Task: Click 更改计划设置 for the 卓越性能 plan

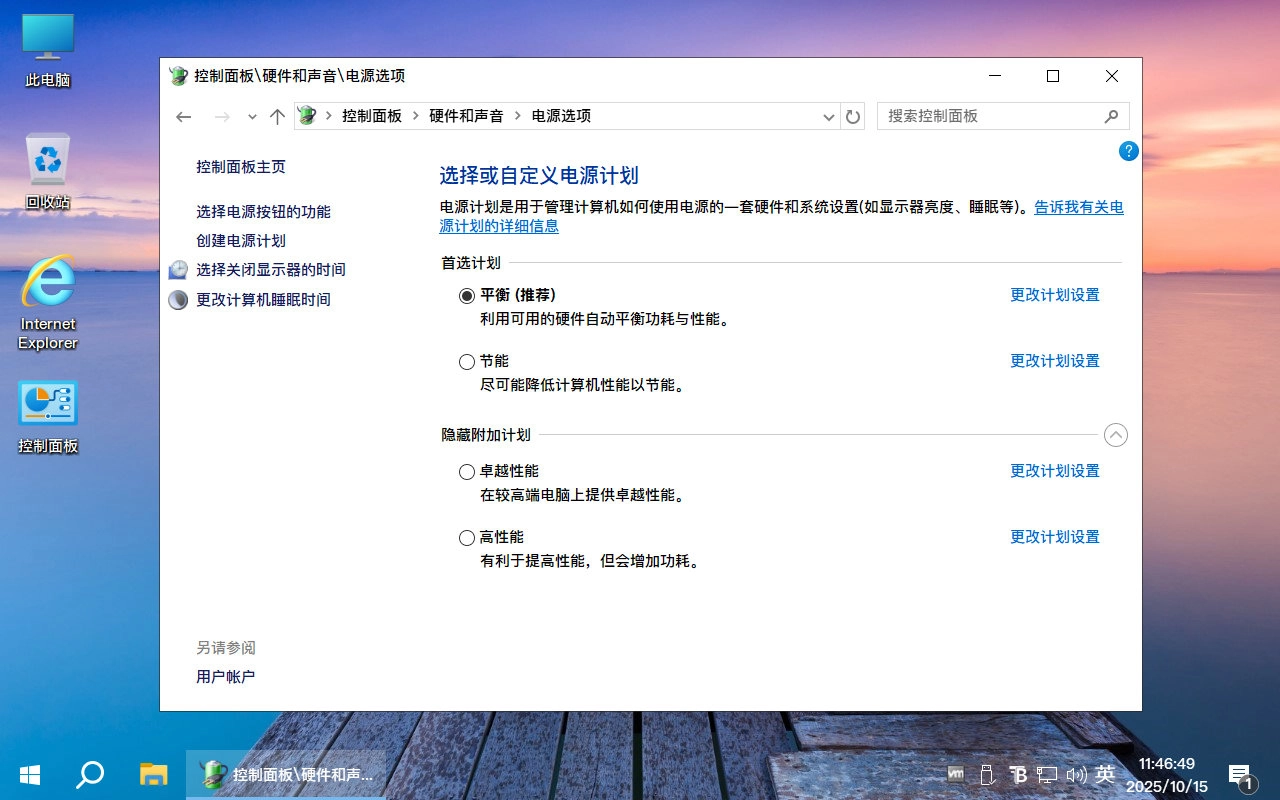Action: (x=1054, y=470)
